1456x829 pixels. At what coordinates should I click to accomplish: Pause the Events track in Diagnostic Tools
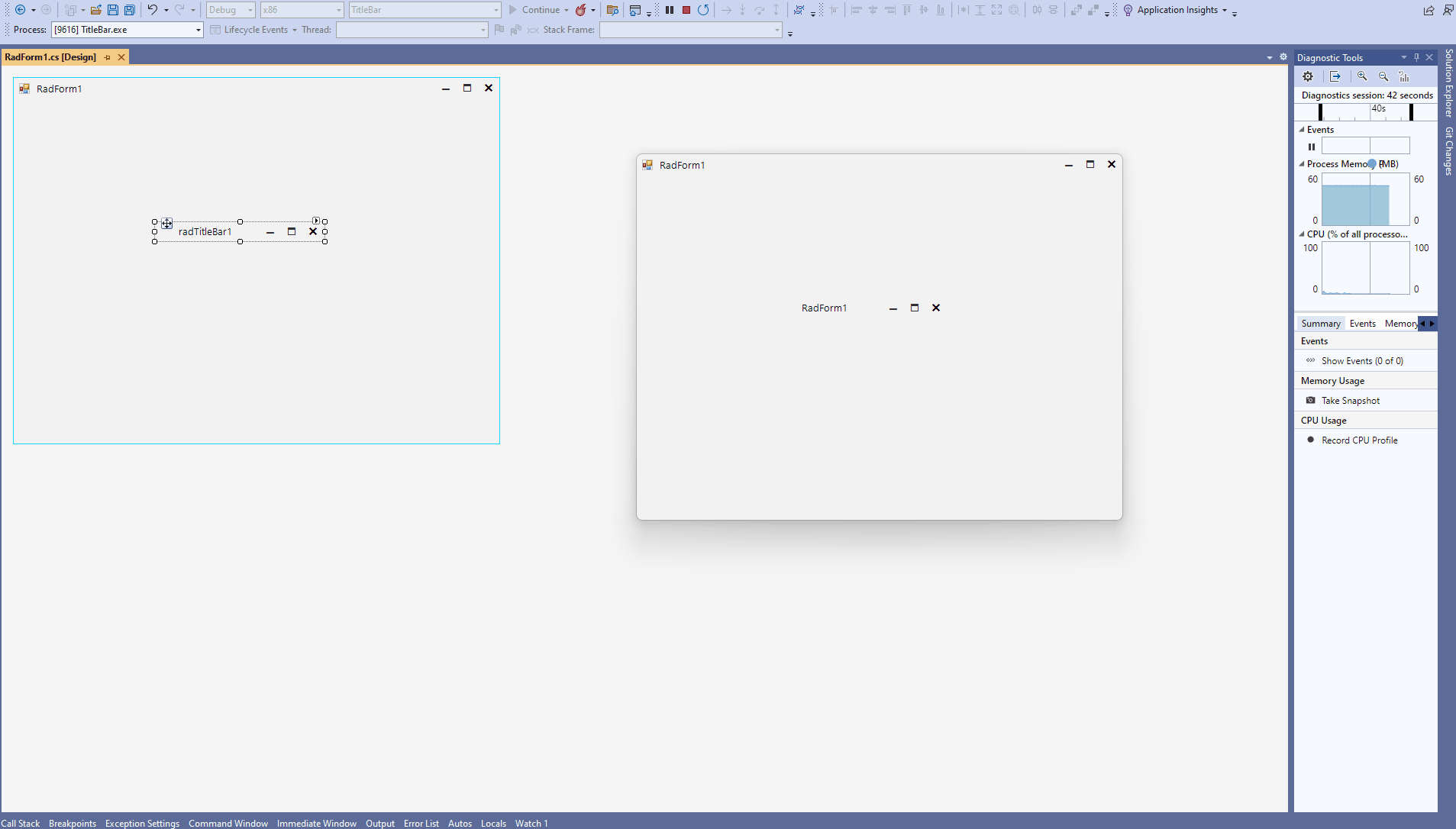pos(1312,147)
